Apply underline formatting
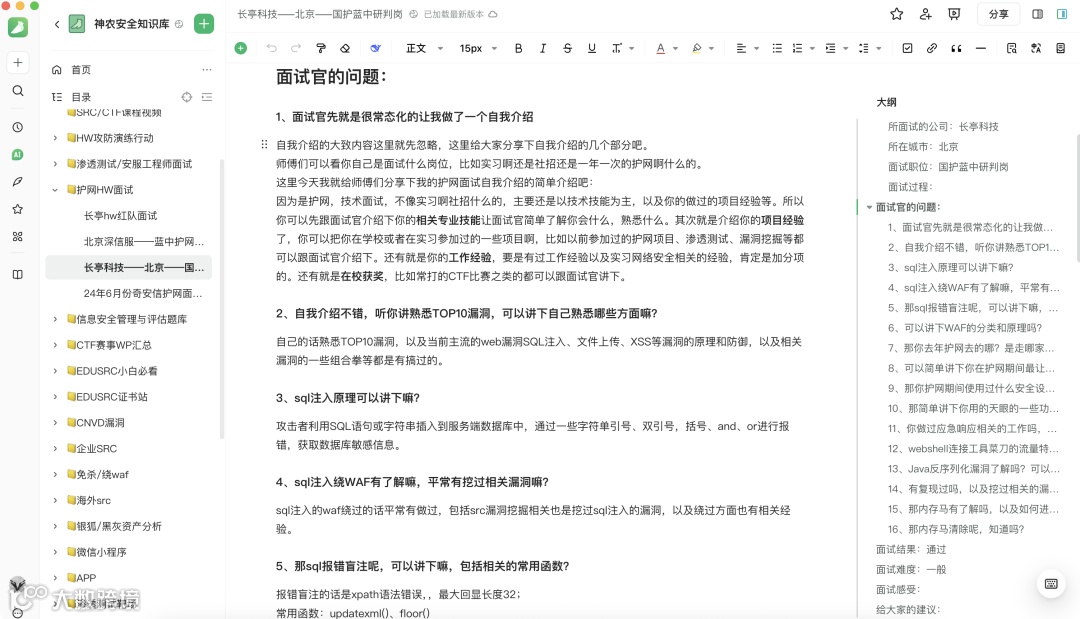The image size is (1080, 619). [x=592, y=48]
